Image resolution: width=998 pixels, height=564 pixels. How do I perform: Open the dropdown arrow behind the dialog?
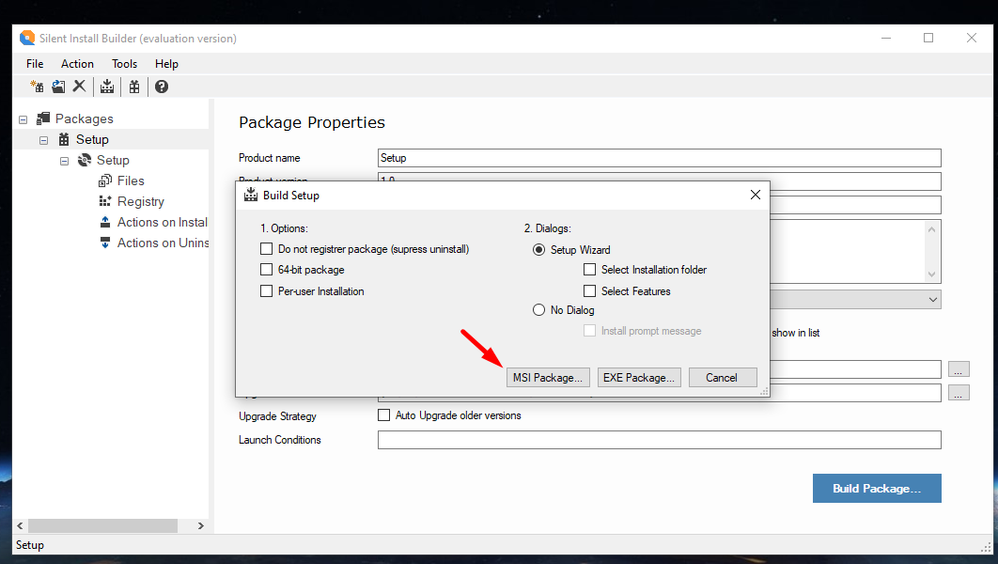coord(932,299)
